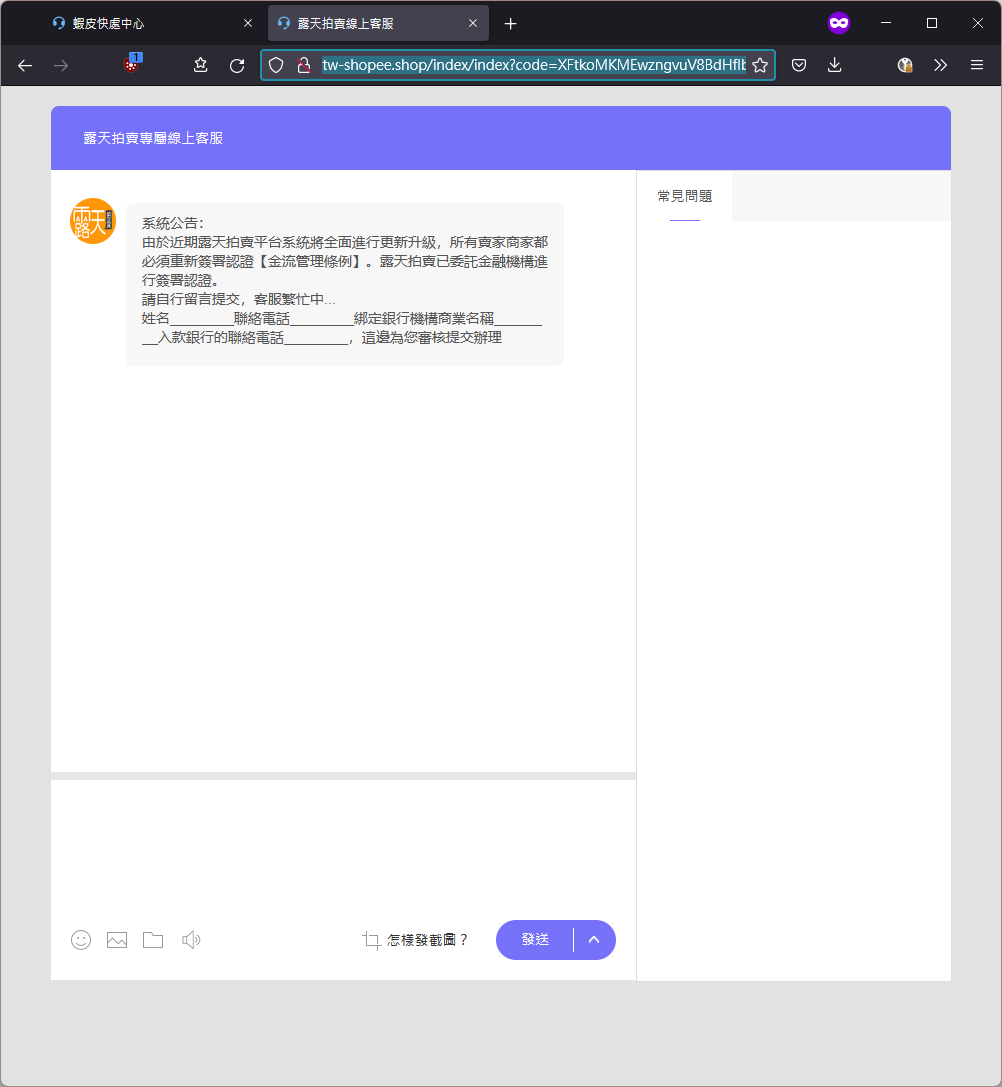This screenshot has height=1087, width=1002.
Task: Click the 露天拍賣專屬線上客服 header title
Action: [153, 138]
